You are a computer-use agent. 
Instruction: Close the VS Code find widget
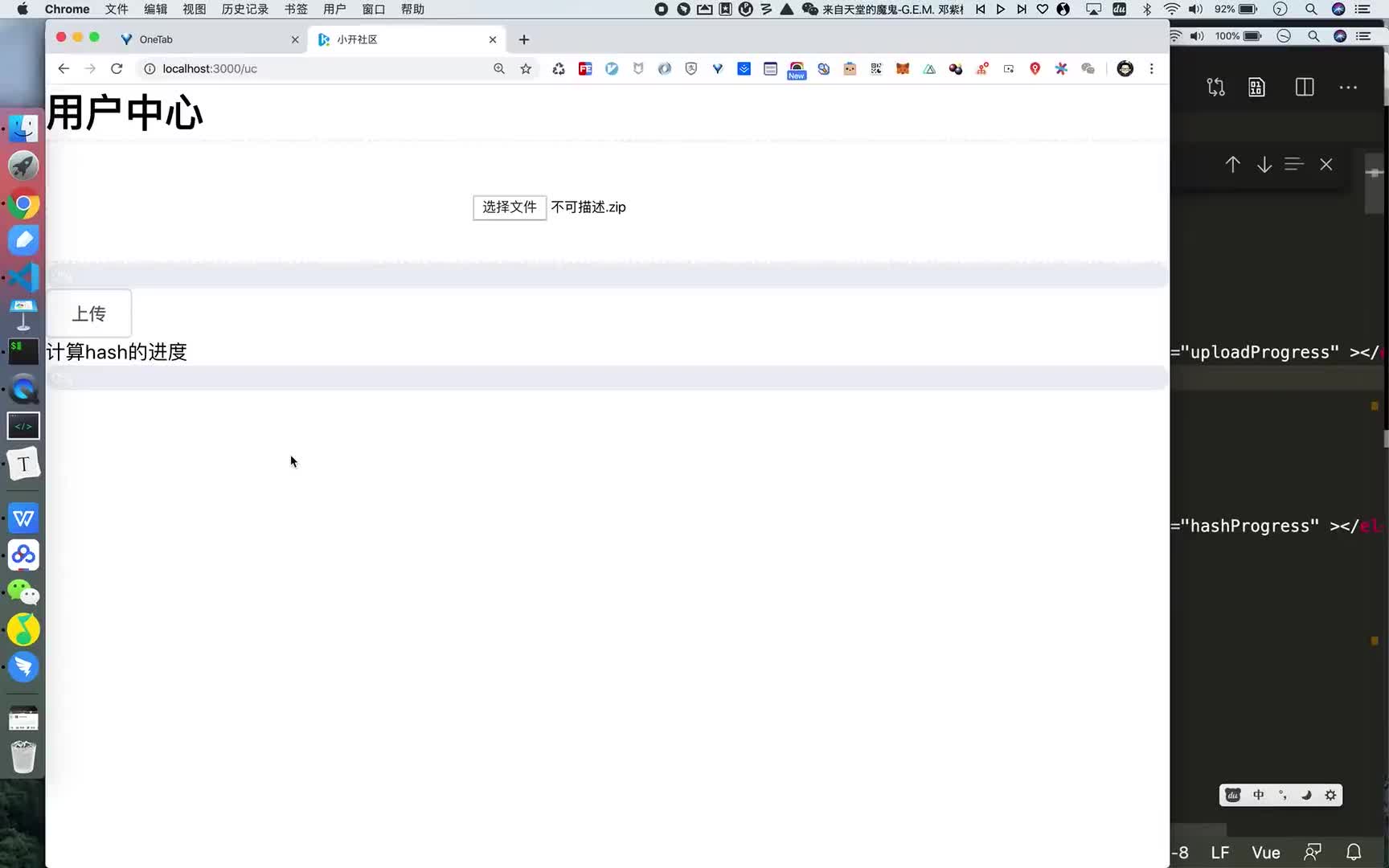tap(1326, 165)
